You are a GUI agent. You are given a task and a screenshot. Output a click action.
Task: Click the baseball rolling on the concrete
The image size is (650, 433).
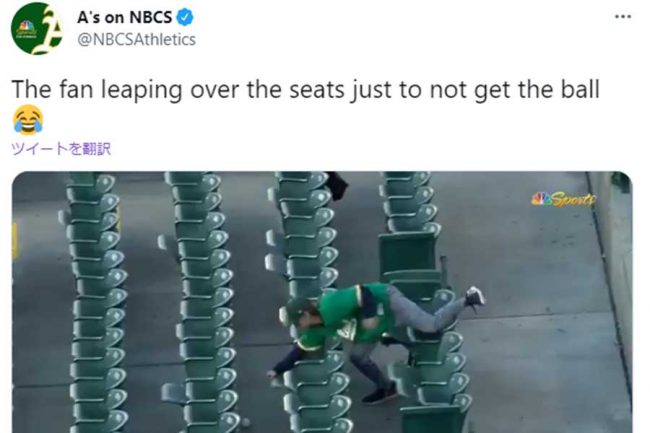246,422
